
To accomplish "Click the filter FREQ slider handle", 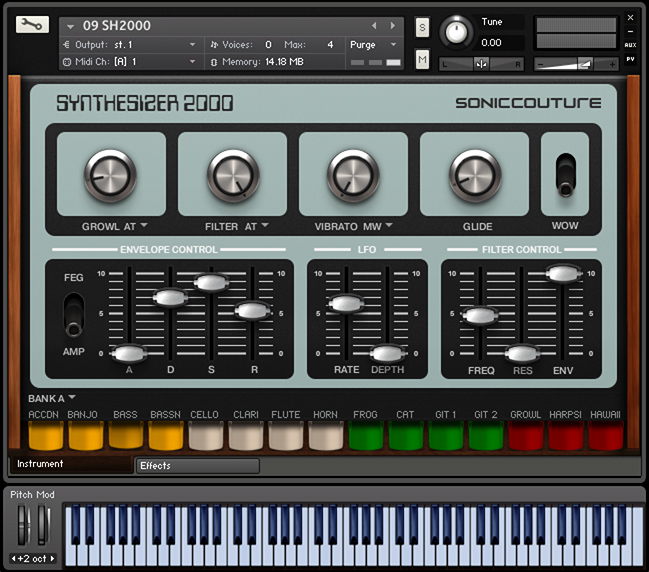I will coord(480,315).
